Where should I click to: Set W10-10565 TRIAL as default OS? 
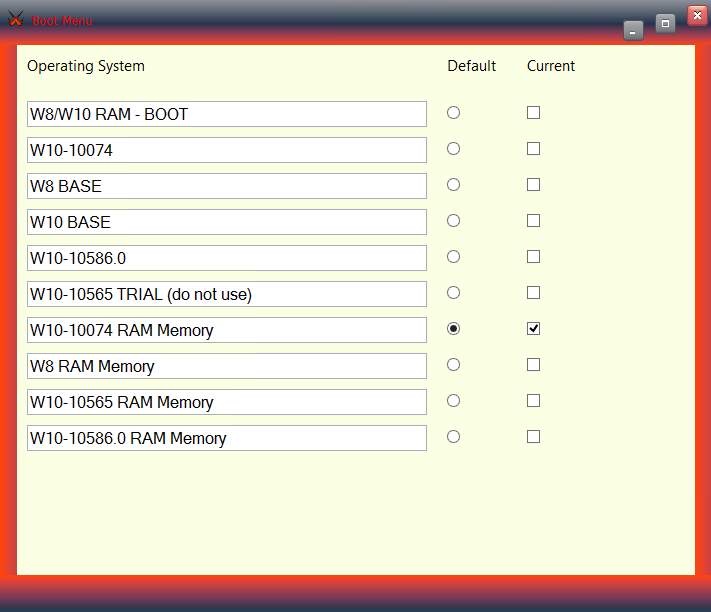click(453, 293)
